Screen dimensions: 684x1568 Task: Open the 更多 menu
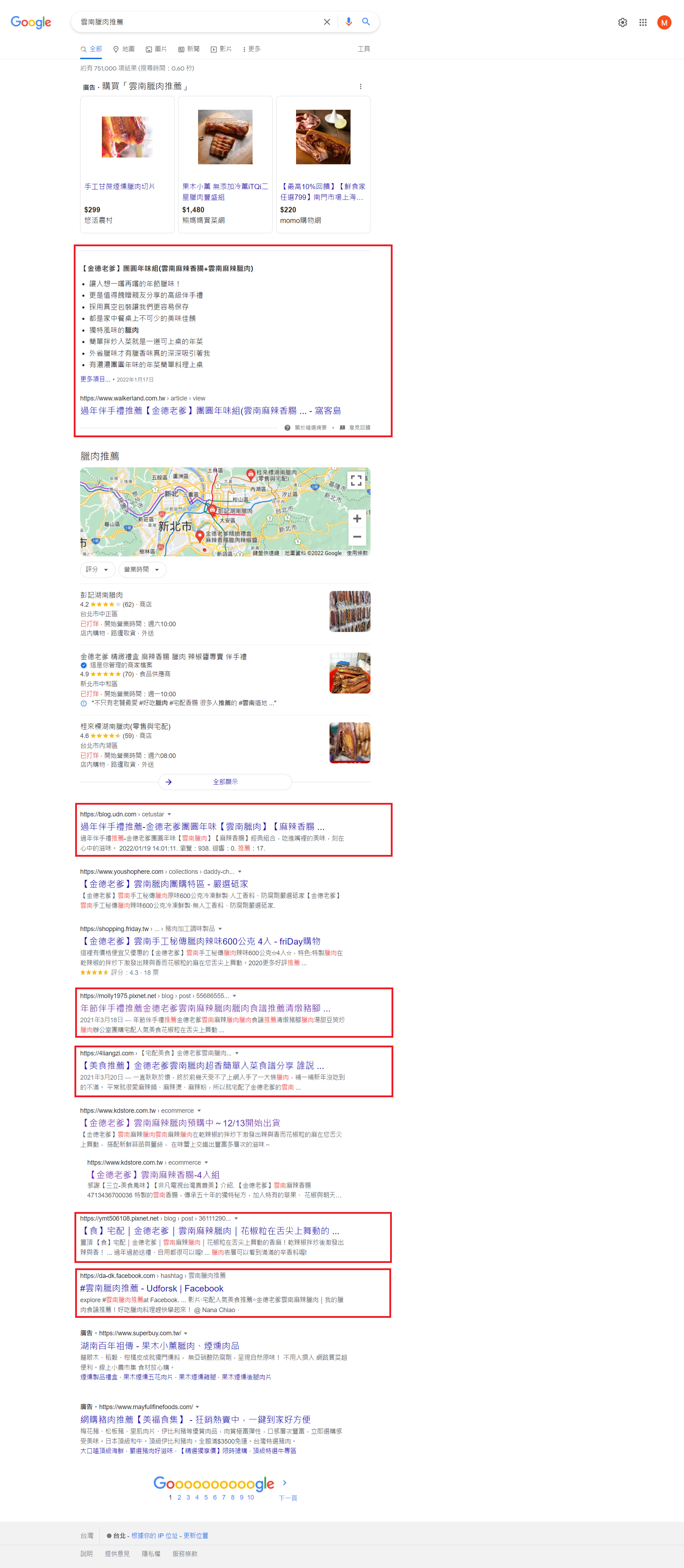(x=251, y=49)
